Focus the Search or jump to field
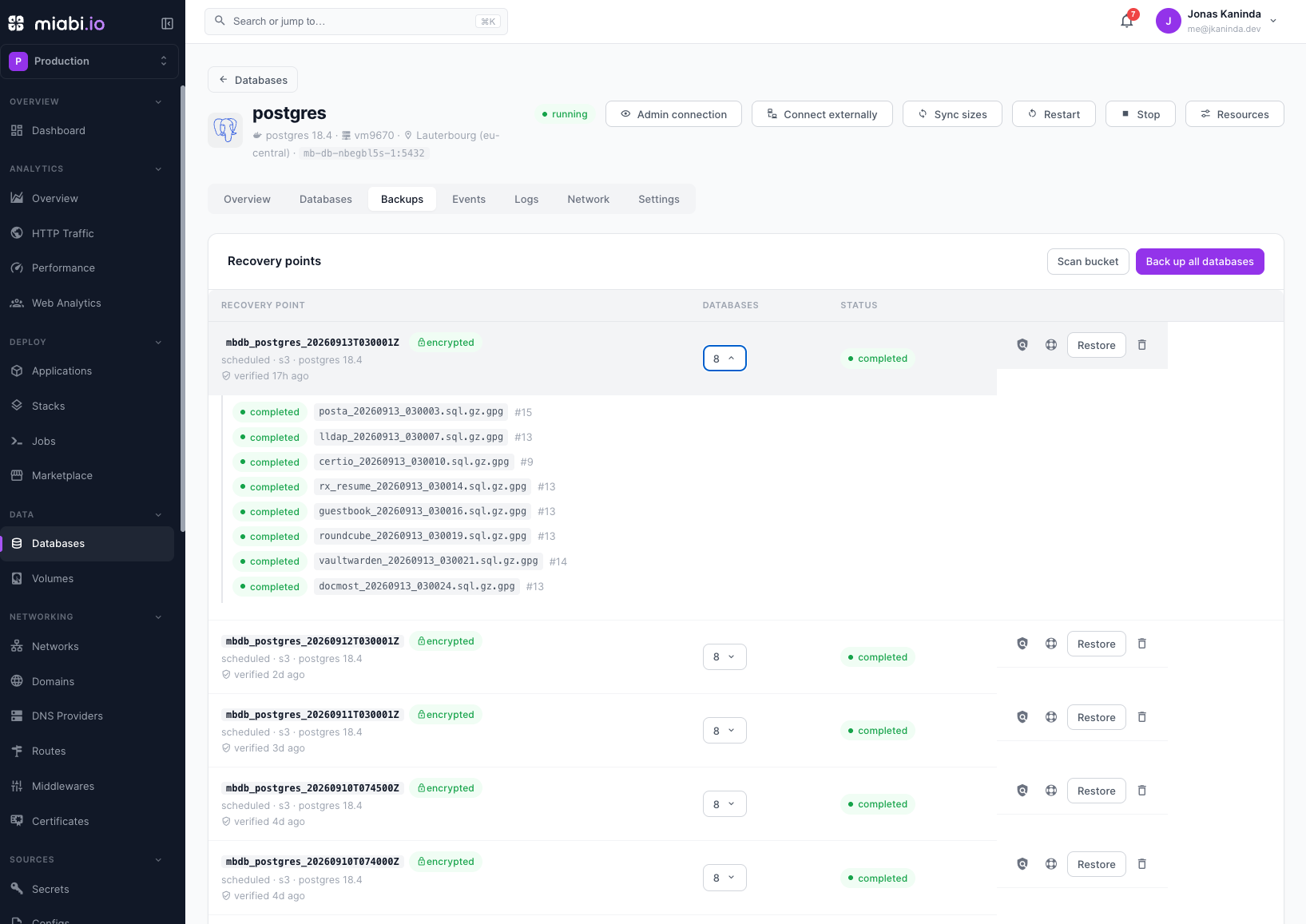 click(356, 22)
